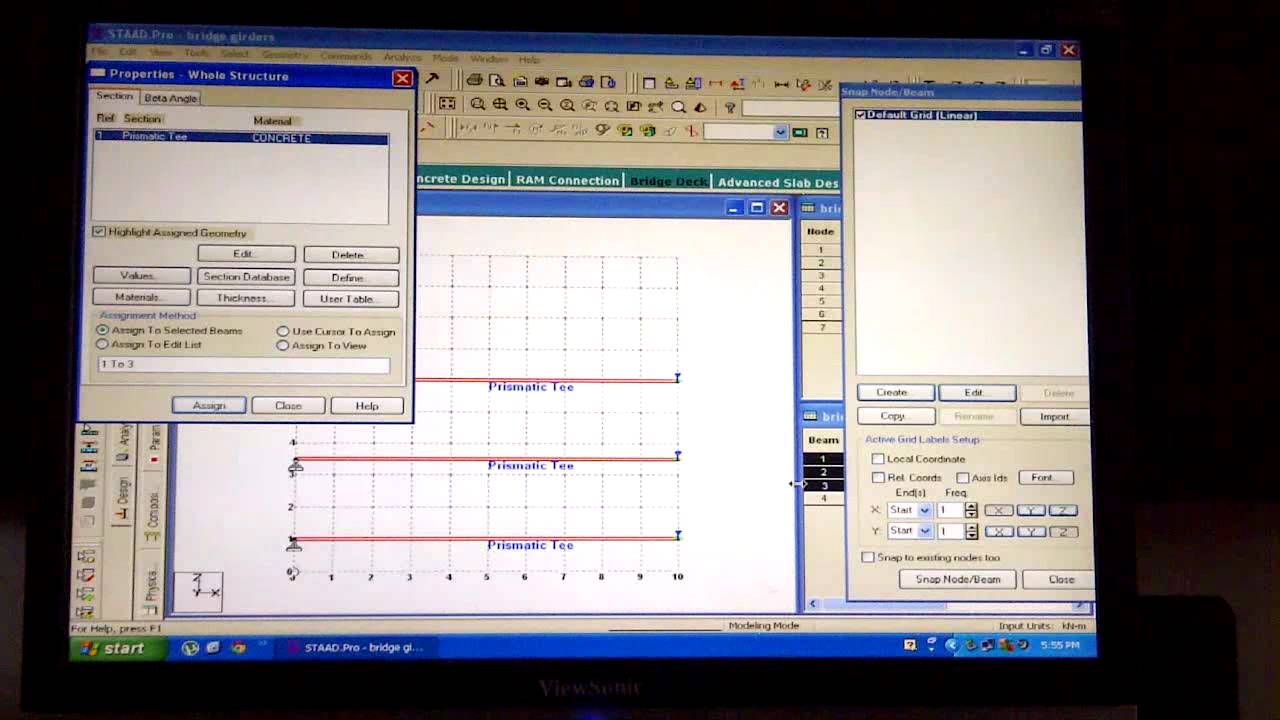
Task: Click Y frequency spinner arrows
Action: click(x=971, y=531)
